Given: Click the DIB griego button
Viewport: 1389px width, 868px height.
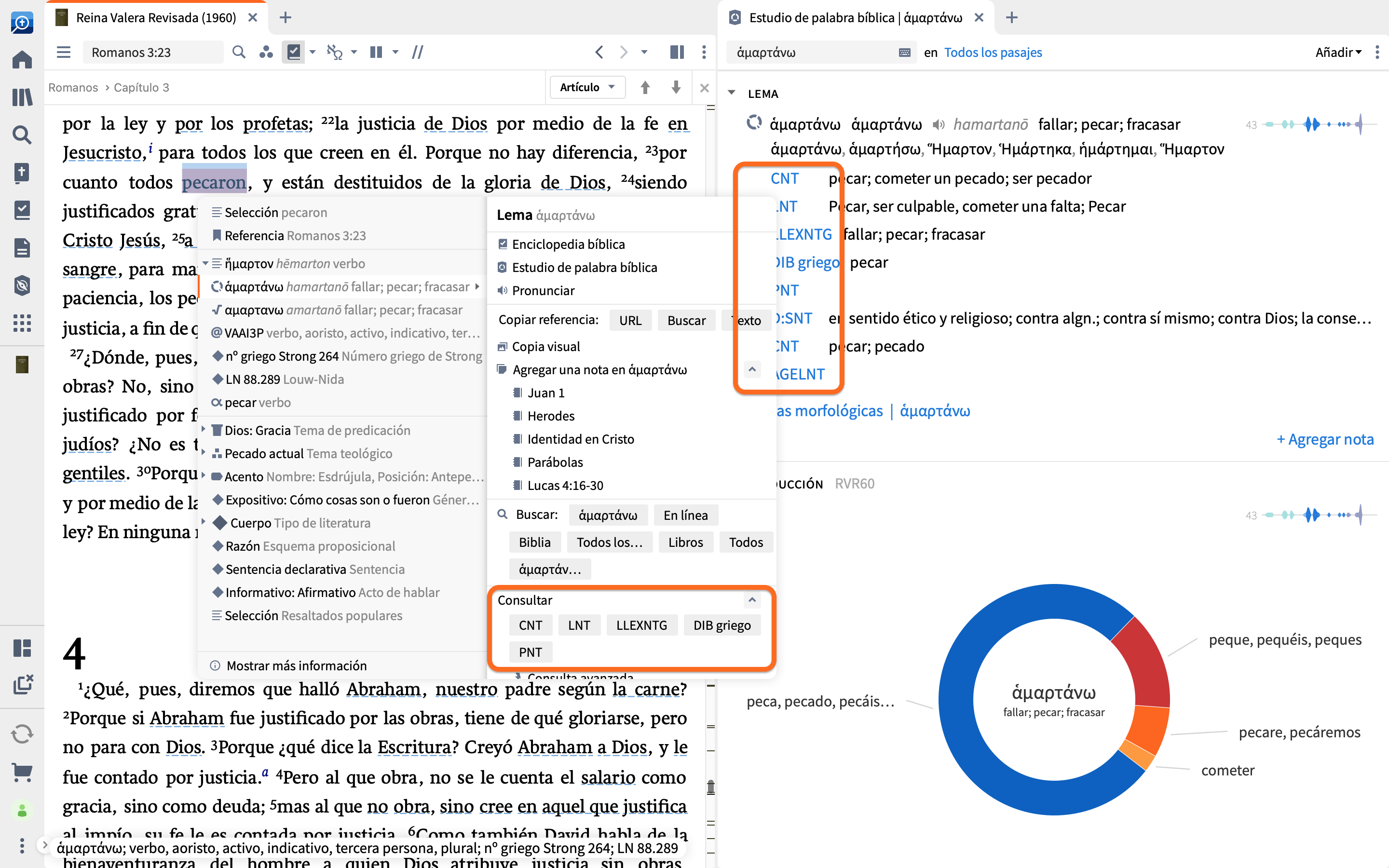Looking at the screenshot, I should click(x=722, y=625).
